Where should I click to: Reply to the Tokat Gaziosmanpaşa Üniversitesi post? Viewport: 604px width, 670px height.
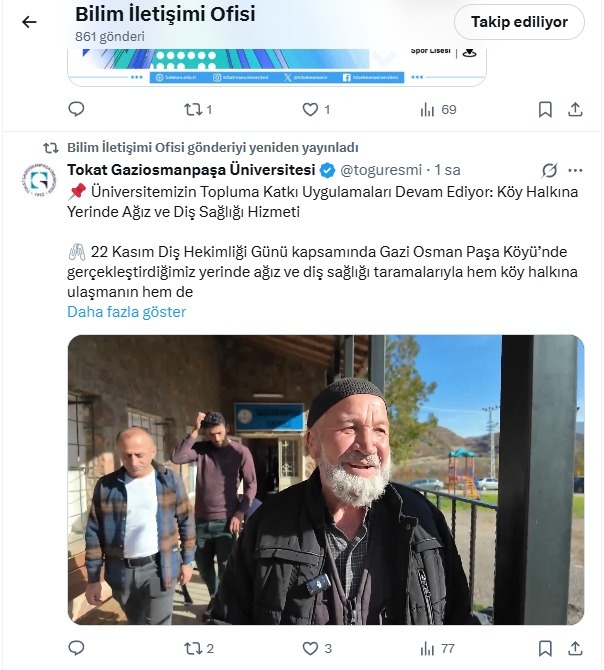pyautogui.click(x=76, y=648)
